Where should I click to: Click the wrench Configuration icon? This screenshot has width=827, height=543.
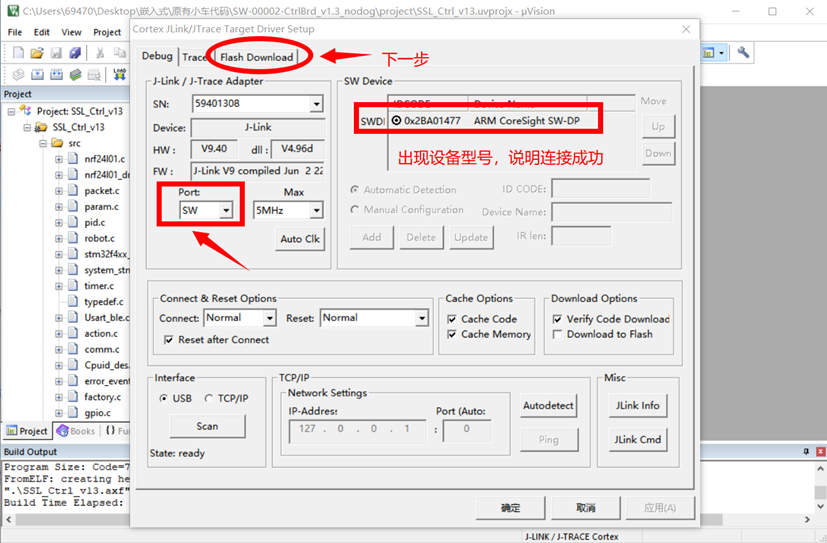click(x=743, y=52)
